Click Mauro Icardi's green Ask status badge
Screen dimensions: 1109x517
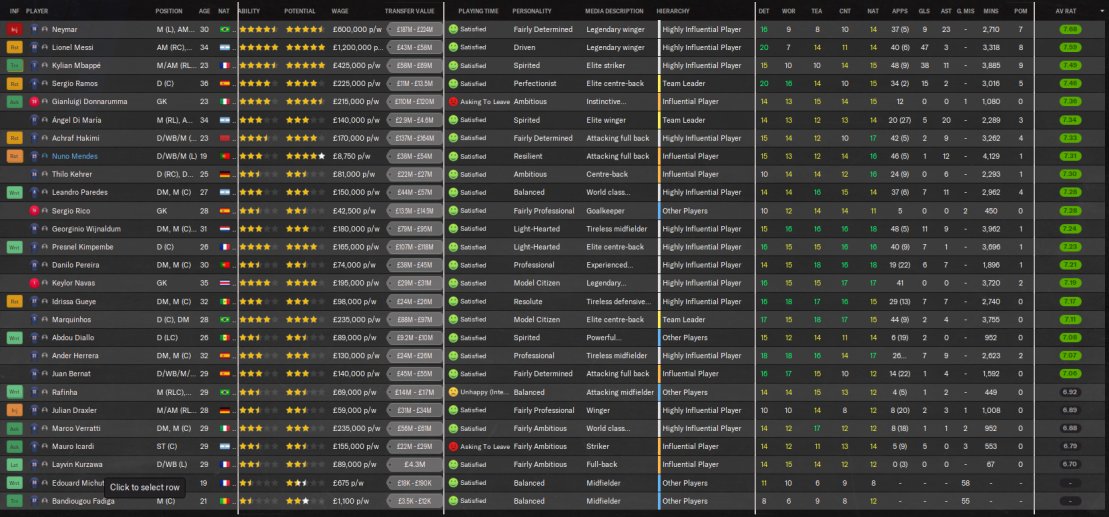tap(14, 446)
